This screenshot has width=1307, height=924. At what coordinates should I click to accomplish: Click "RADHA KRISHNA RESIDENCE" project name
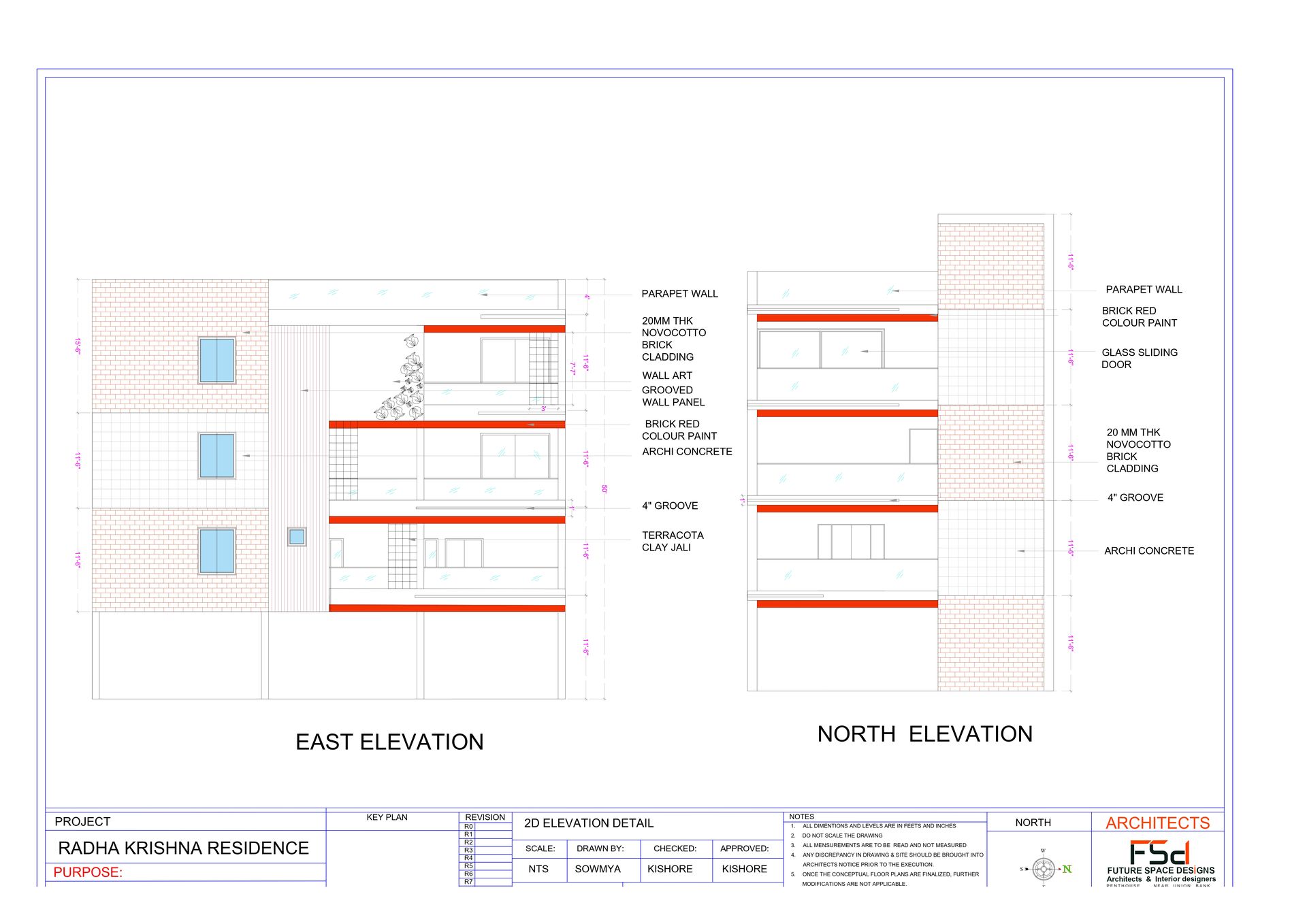tap(183, 848)
